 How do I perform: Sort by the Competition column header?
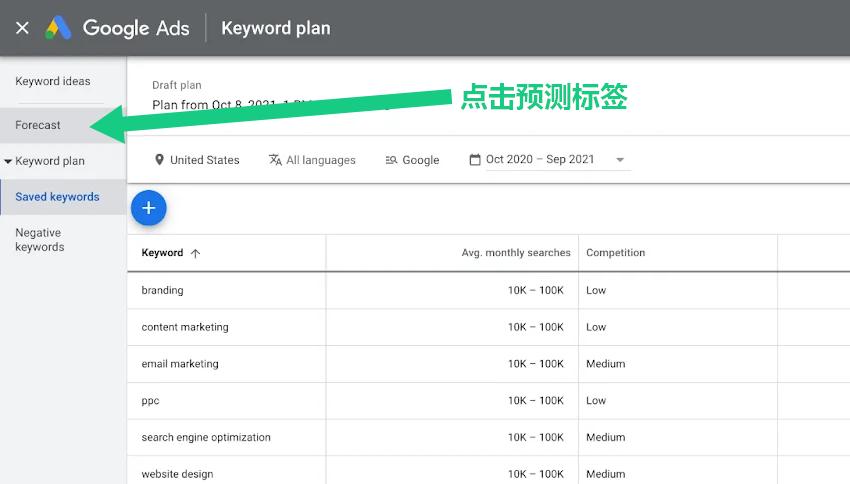tap(615, 253)
